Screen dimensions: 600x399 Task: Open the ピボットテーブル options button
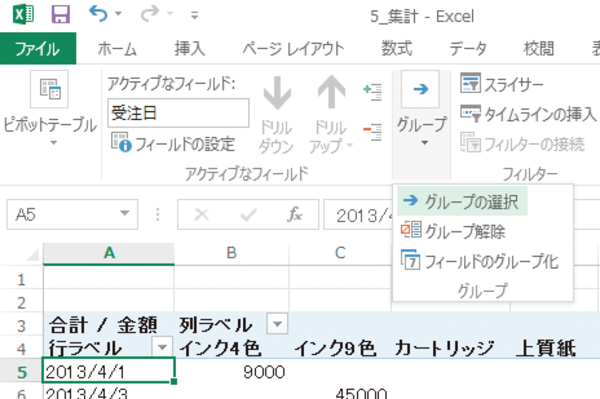(x=50, y=109)
